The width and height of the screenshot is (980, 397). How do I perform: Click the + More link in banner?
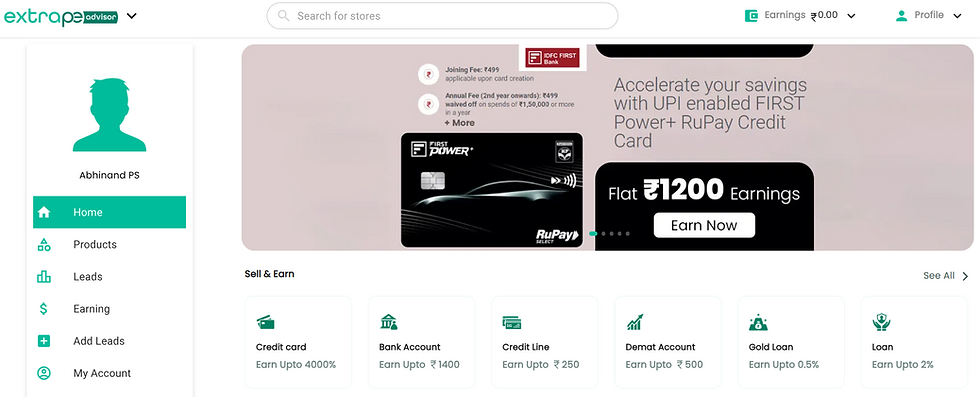pos(459,123)
